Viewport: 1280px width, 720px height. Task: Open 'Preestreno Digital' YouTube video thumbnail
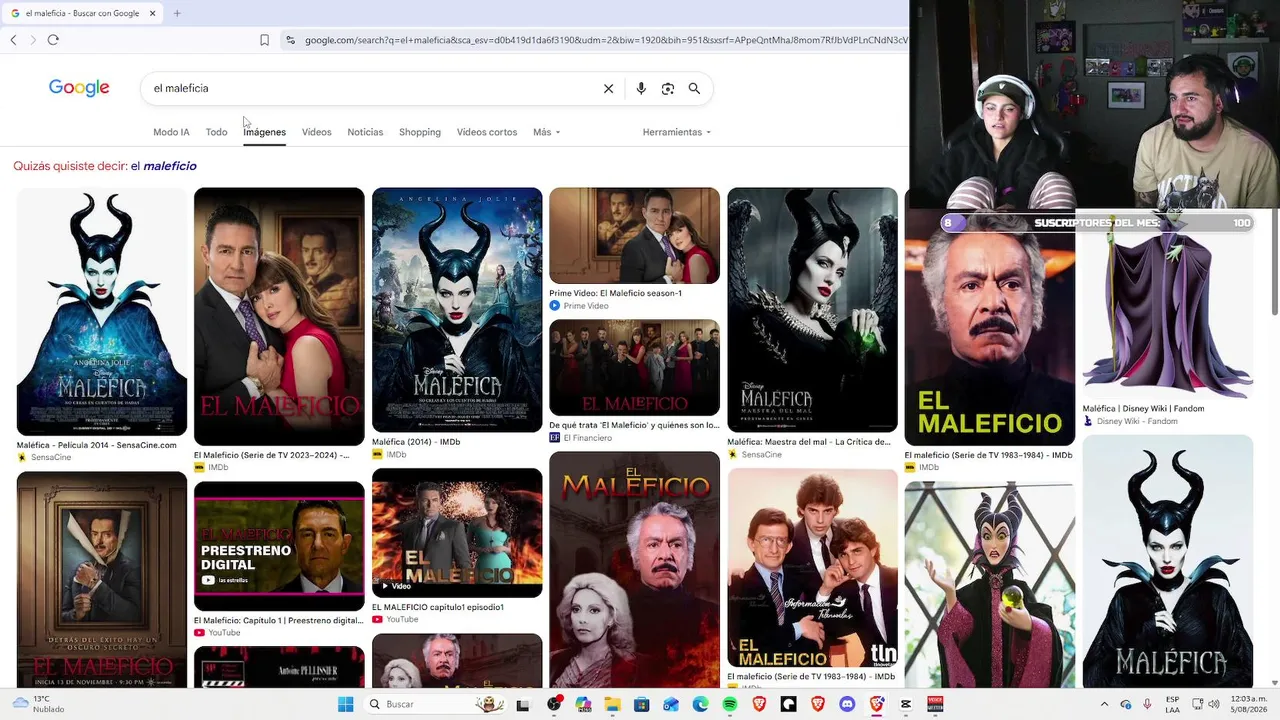coord(279,546)
